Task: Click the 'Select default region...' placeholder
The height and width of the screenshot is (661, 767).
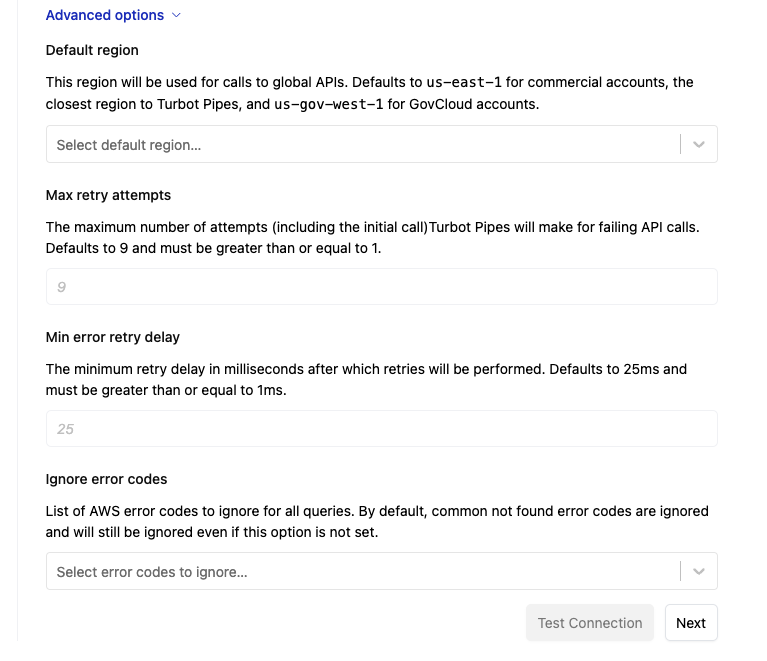Action: 129,145
